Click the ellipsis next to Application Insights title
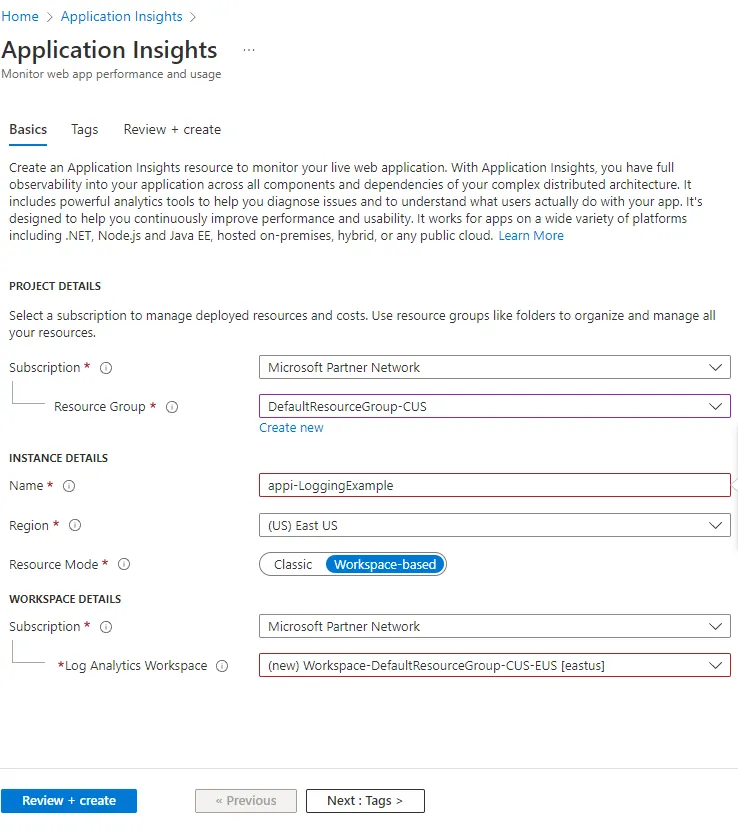The width and height of the screenshot is (738, 832). click(248, 48)
